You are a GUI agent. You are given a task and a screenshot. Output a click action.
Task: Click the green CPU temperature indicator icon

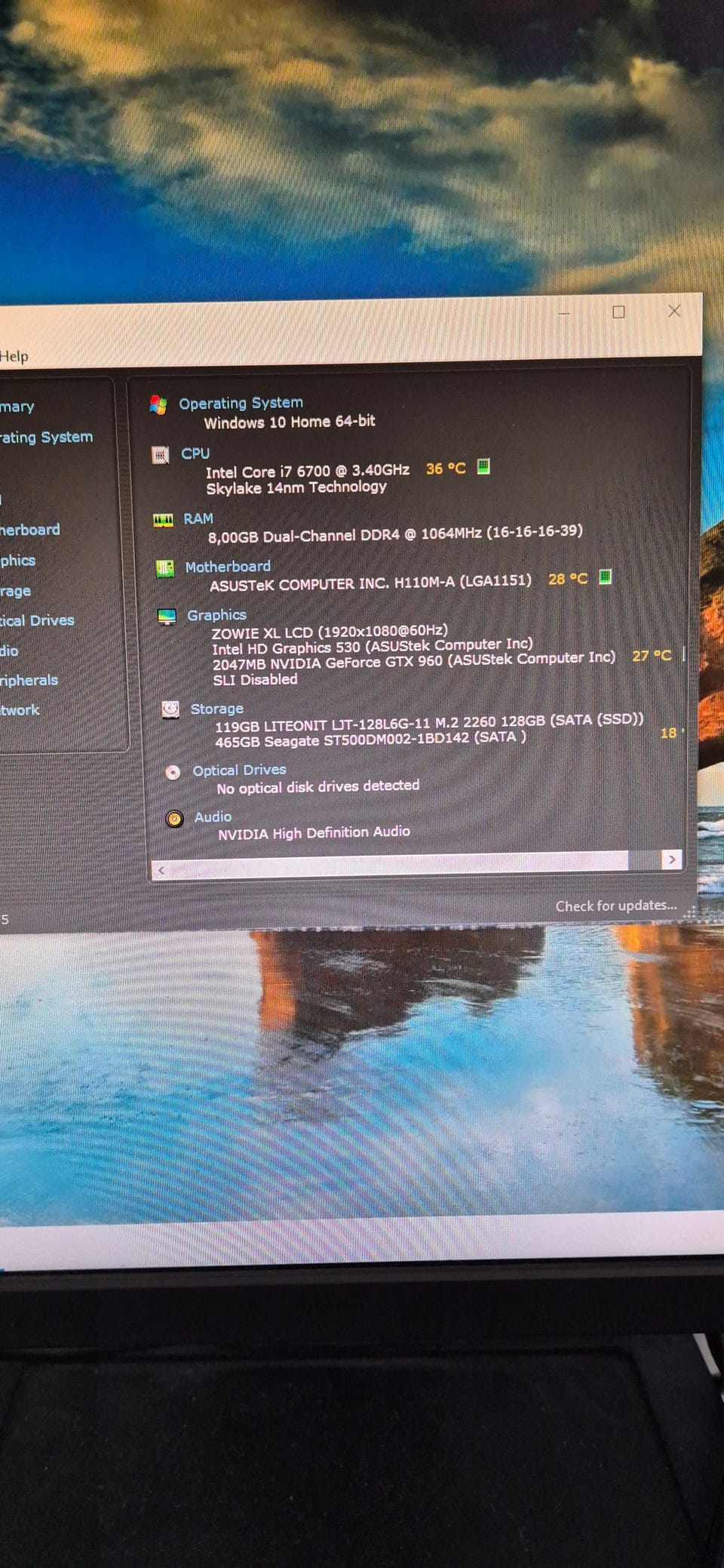click(483, 466)
